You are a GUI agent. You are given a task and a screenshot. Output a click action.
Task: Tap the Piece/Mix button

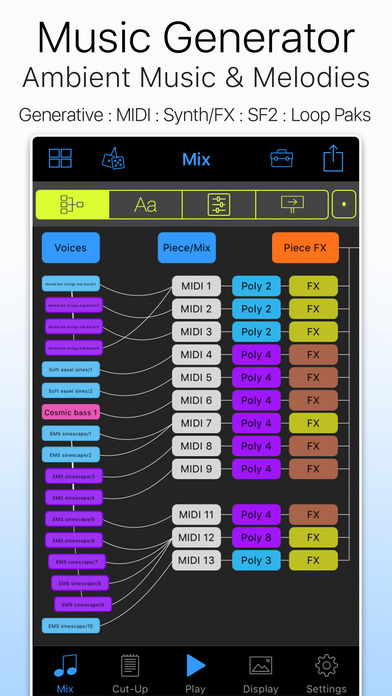click(187, 248)
